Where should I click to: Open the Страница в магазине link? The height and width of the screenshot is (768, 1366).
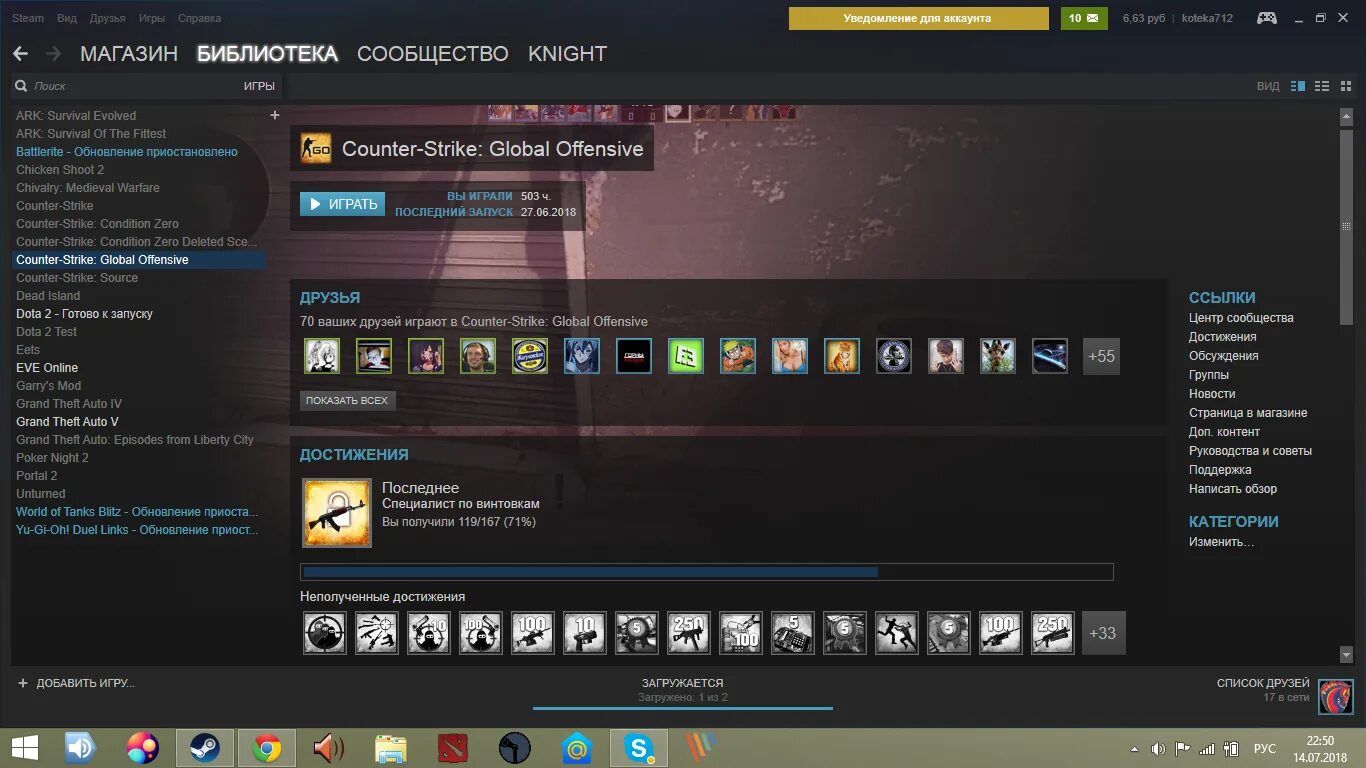coord(1248,413)
